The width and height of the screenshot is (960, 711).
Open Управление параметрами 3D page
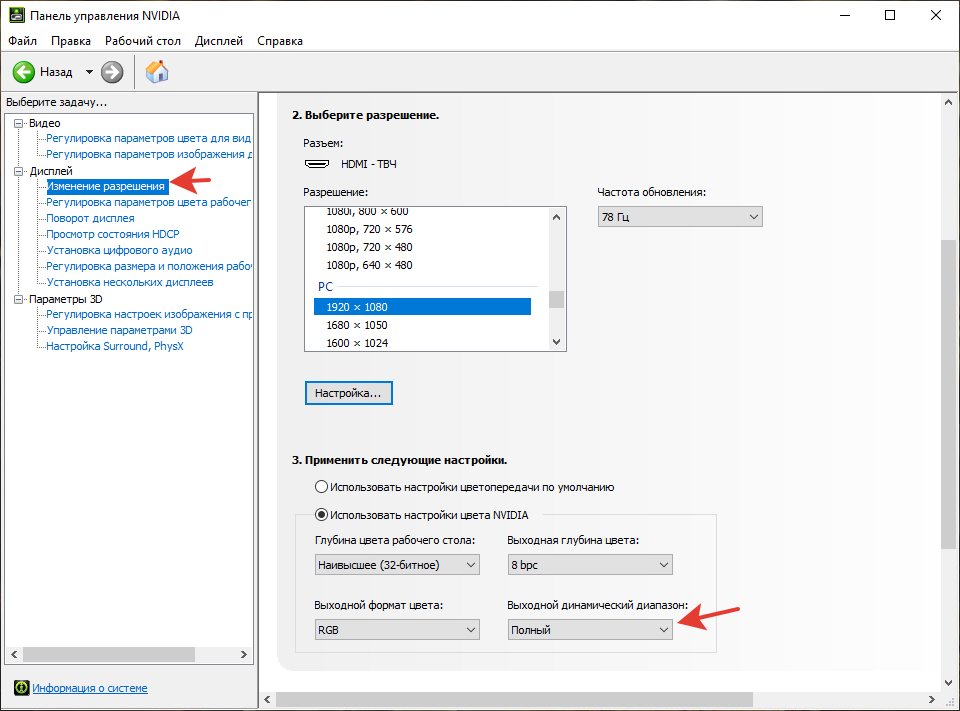coord(119,330)
